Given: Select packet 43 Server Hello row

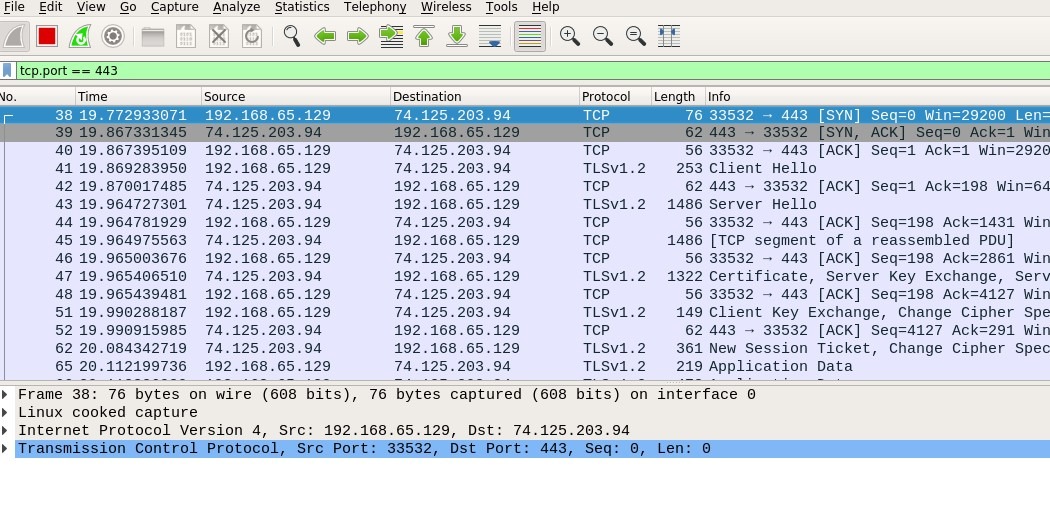Looking at the screenshot, I should [x=525, y=205].
